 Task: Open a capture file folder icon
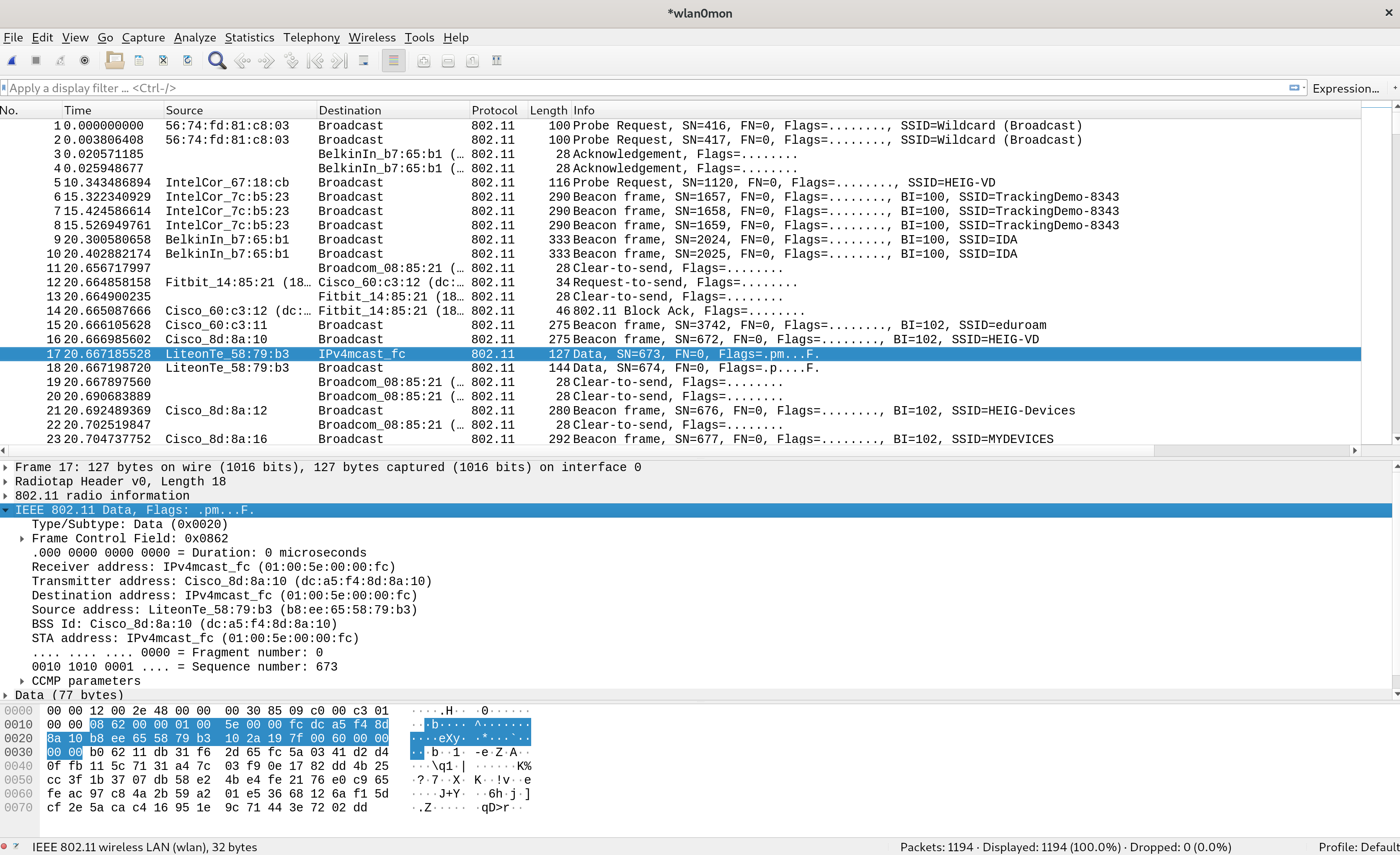point(114,61)
